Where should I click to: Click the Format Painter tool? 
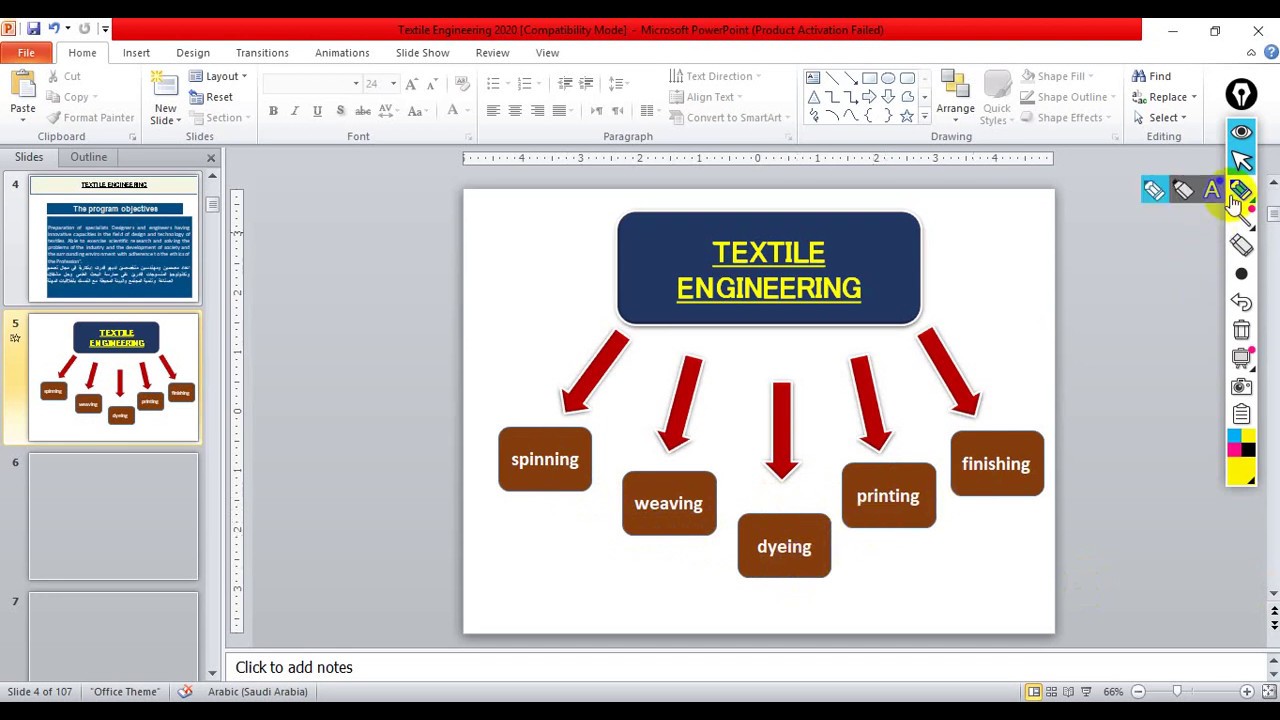pos(90,117)
